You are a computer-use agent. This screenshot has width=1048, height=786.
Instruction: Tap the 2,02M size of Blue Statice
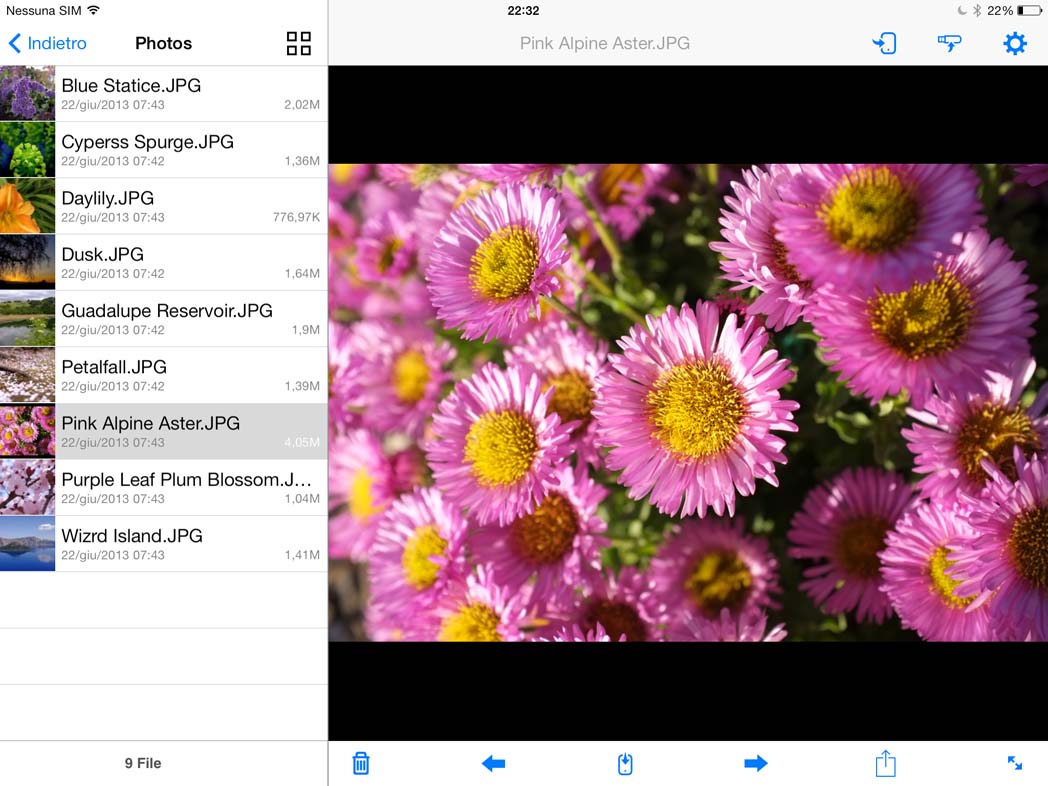[302, 105]
